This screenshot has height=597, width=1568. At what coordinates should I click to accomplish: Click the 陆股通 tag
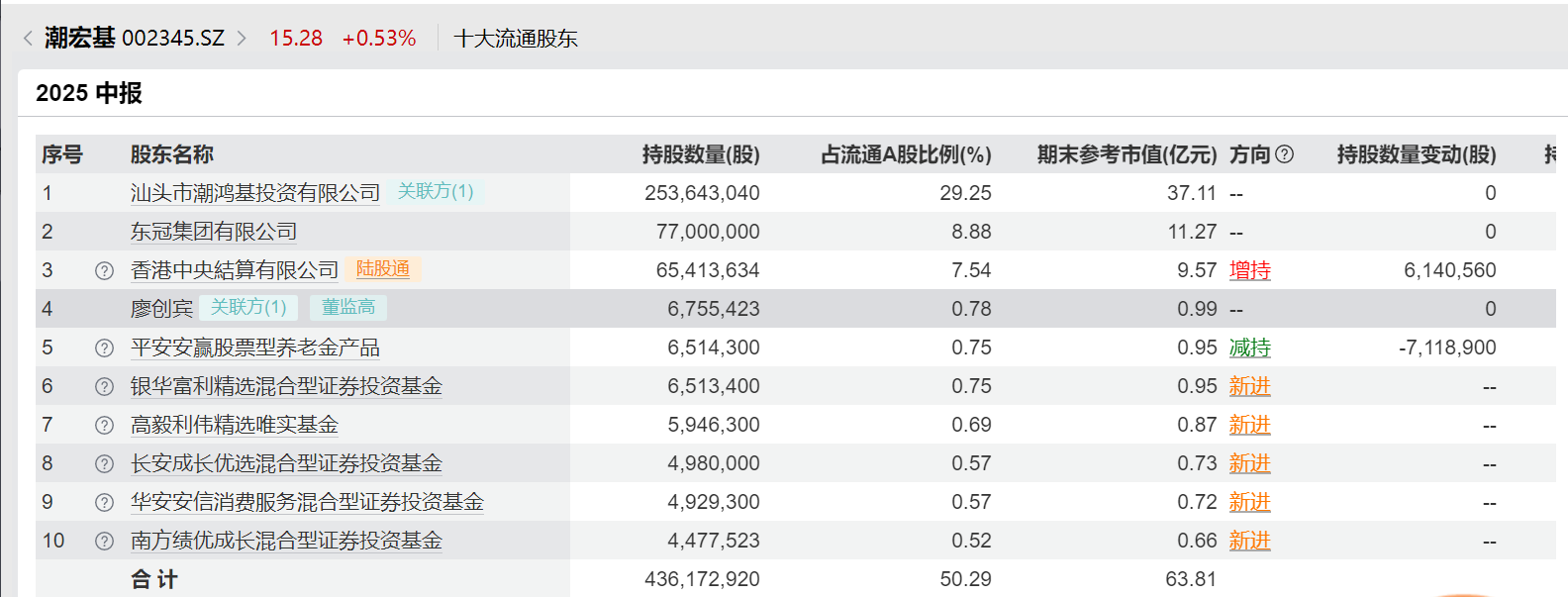click(383, 269)
